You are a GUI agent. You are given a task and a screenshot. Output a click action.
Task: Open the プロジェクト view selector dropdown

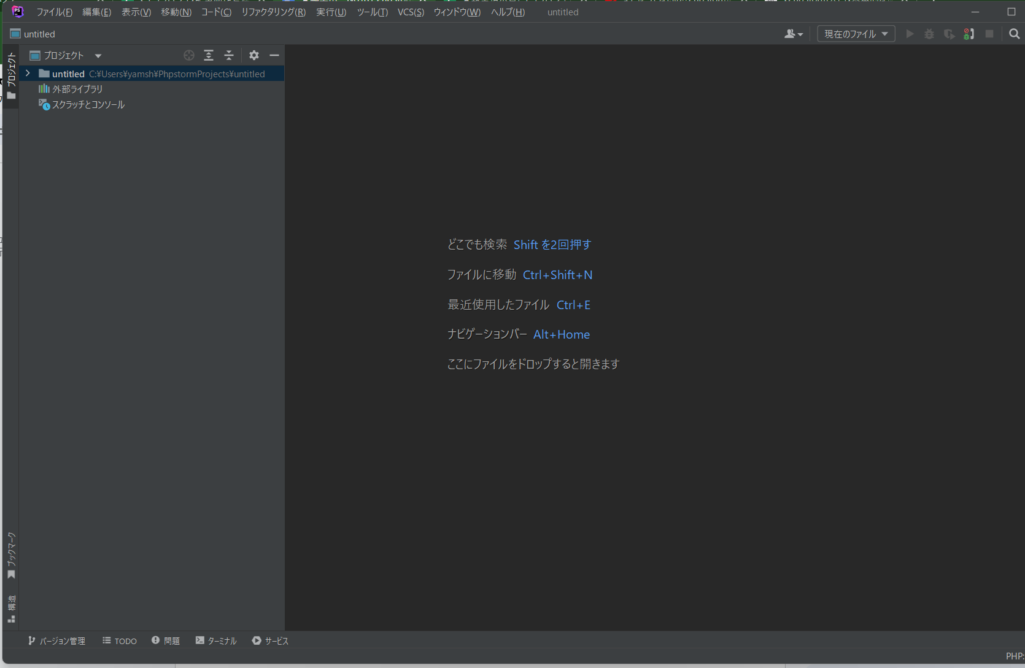65,56
